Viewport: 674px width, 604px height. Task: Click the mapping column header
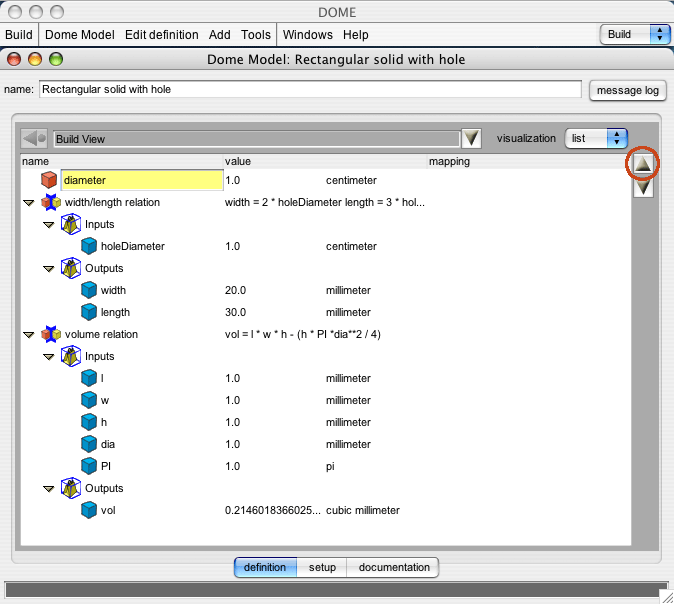pyautogui.click(x=529, y=161)
